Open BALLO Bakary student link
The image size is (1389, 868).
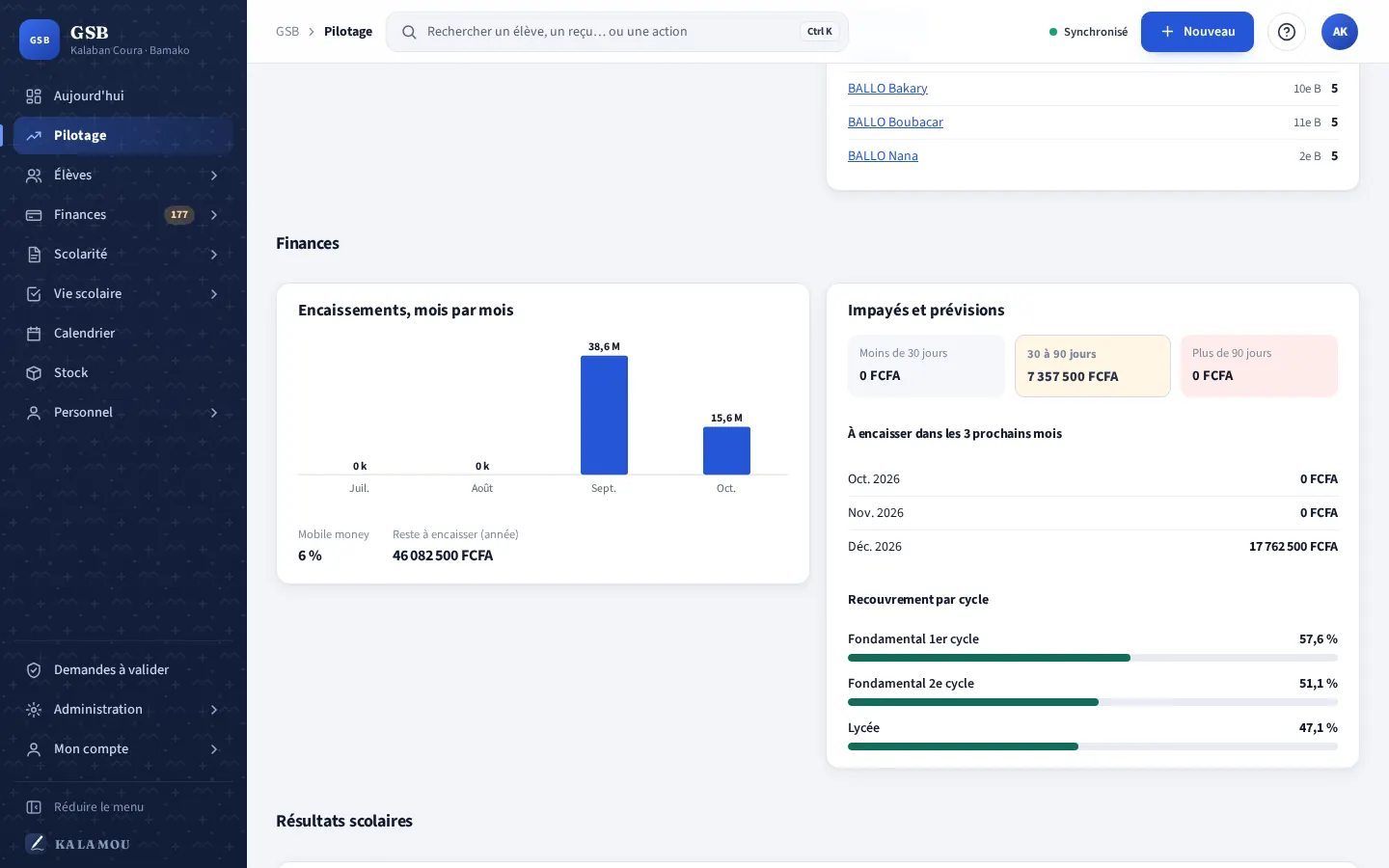[x=887, y=89]
